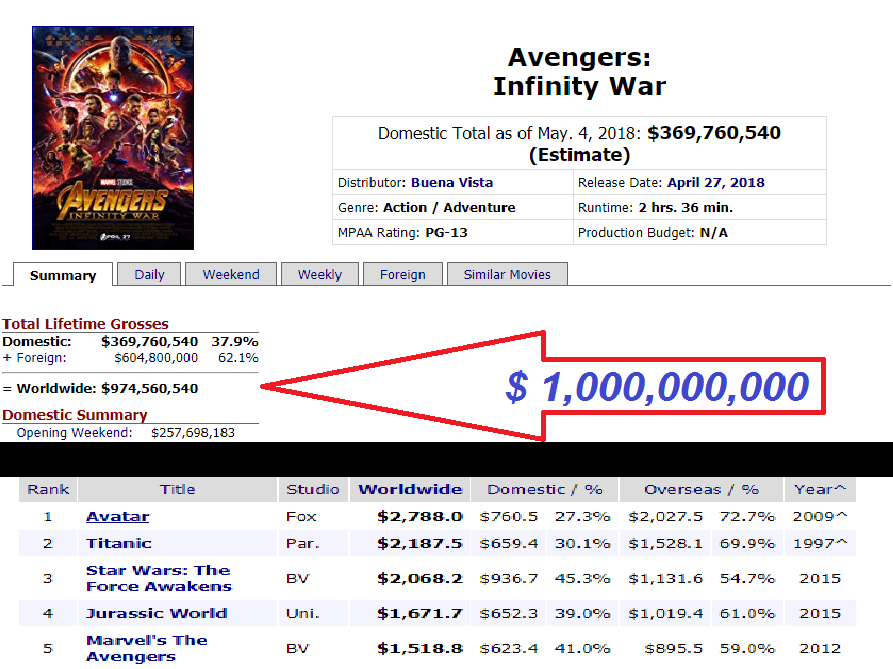Open the Weekly tab

[x=319, y=274]
